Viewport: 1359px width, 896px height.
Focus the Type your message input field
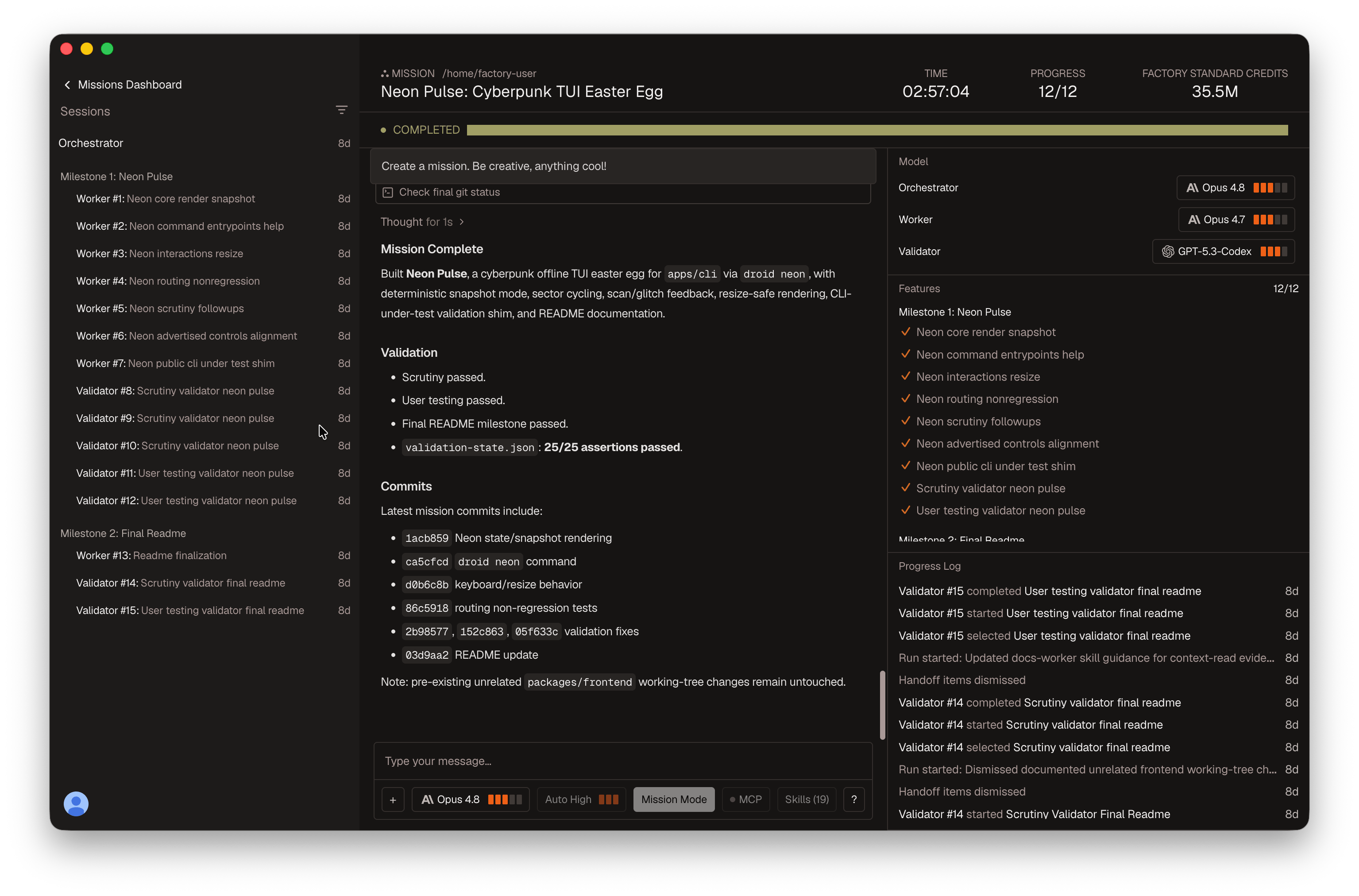click(x=623, y=761)
